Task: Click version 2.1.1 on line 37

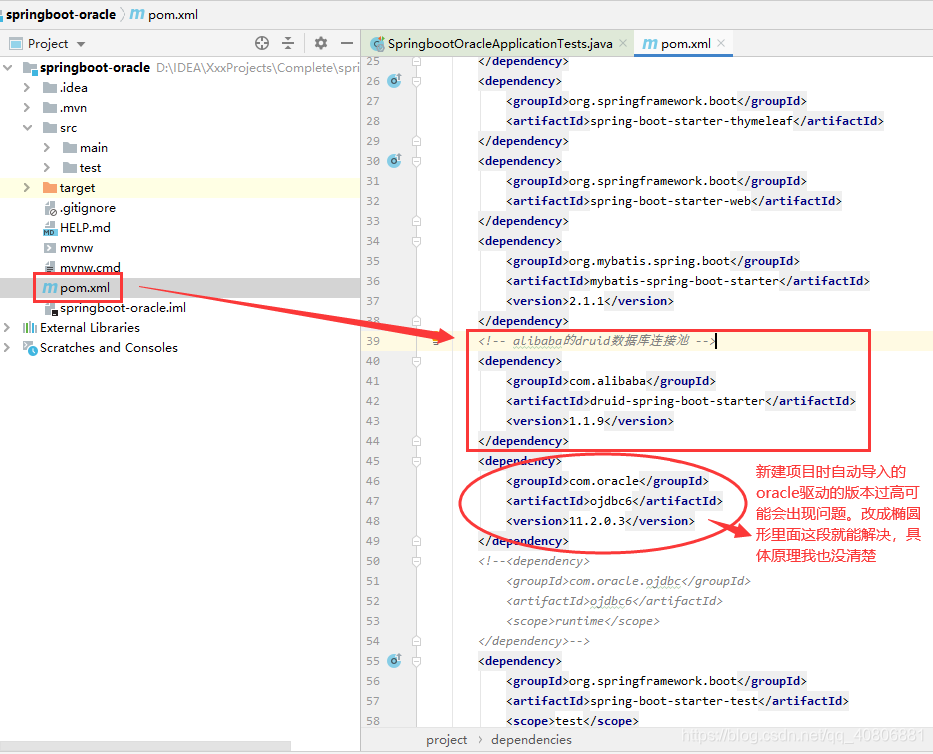Action: pyautogui.click(x=587, y=301)
